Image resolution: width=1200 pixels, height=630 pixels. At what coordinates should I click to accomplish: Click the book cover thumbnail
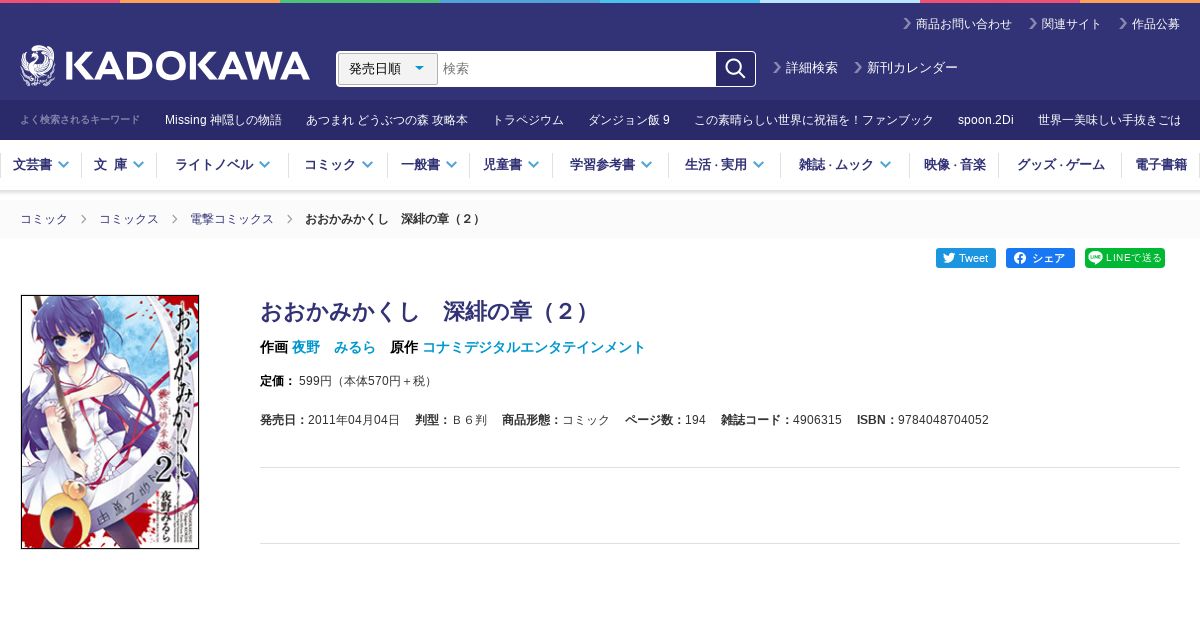(x=110, y=422)
